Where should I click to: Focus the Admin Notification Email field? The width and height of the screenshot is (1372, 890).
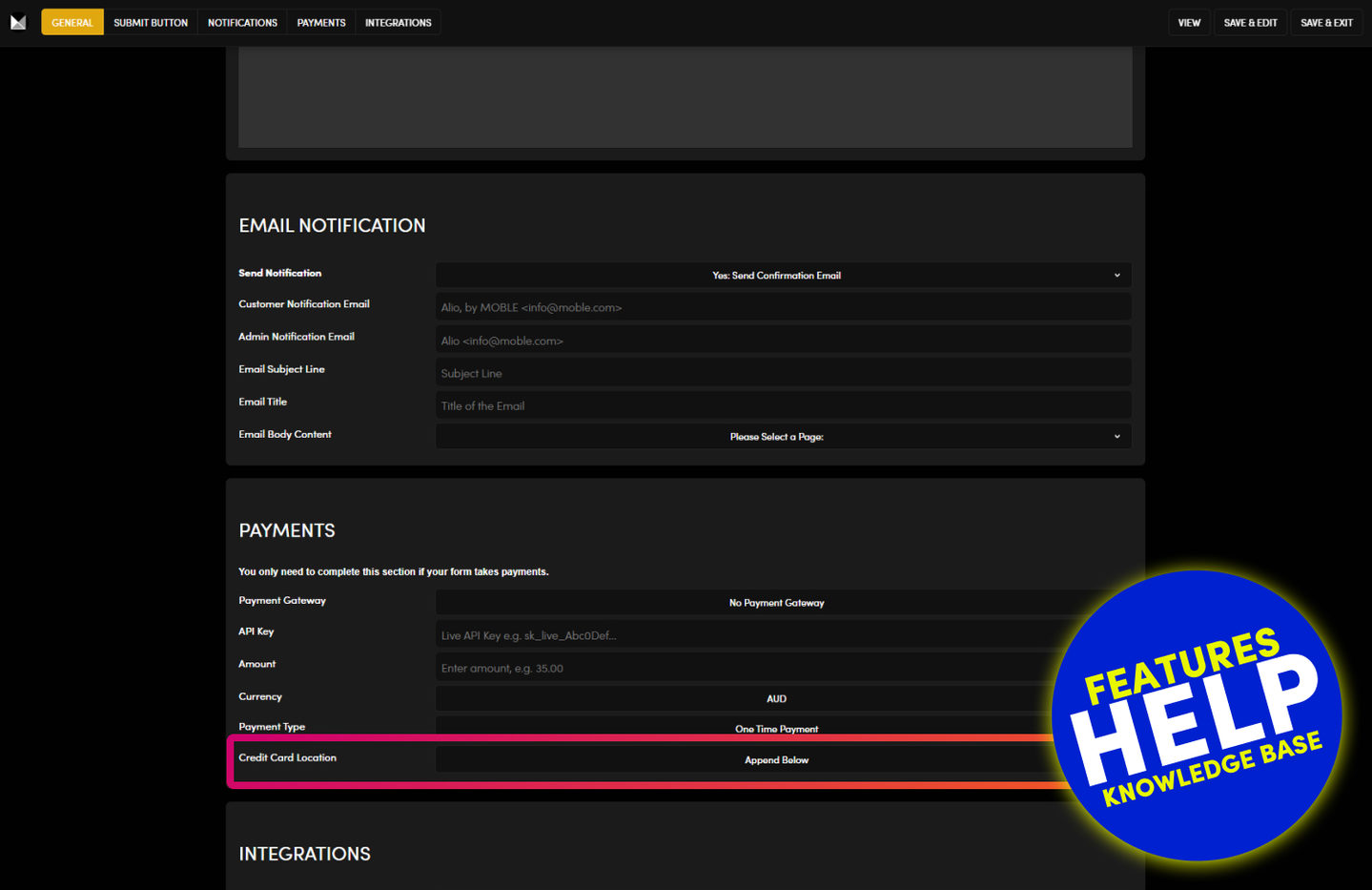click(x=783, y=341)
